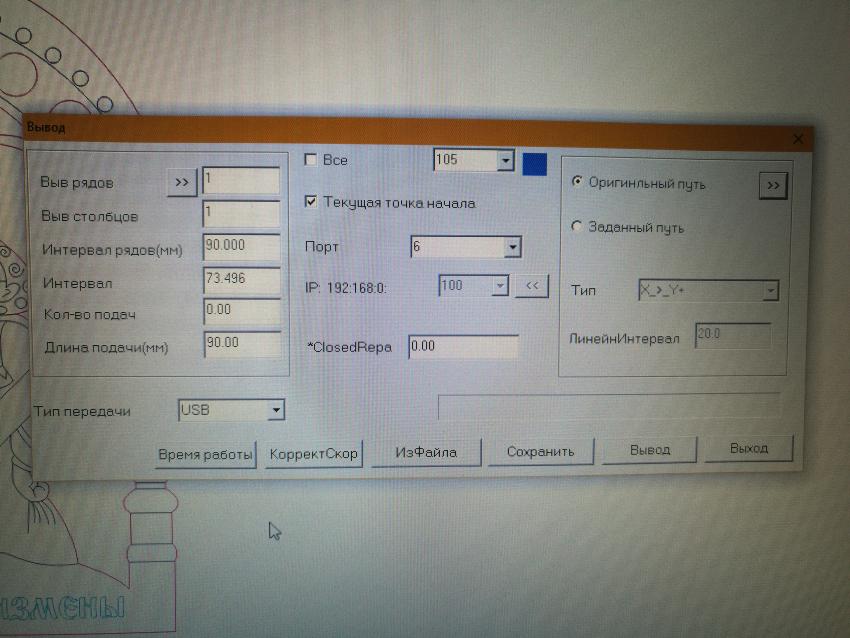Click the >> button beside Выв рядов

click(181, 183)
